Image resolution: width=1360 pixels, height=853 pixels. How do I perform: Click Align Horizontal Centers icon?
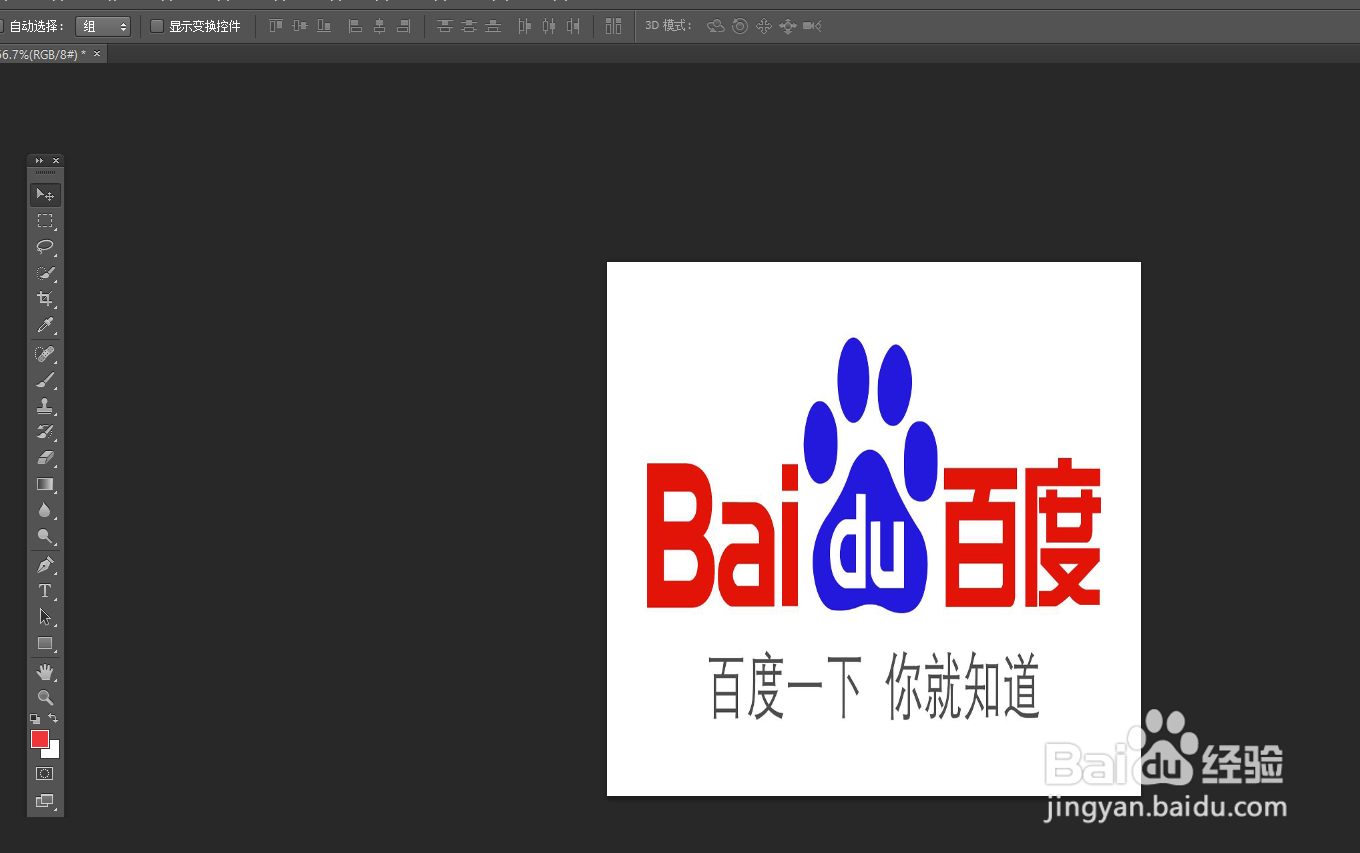[x=379, y=26]
